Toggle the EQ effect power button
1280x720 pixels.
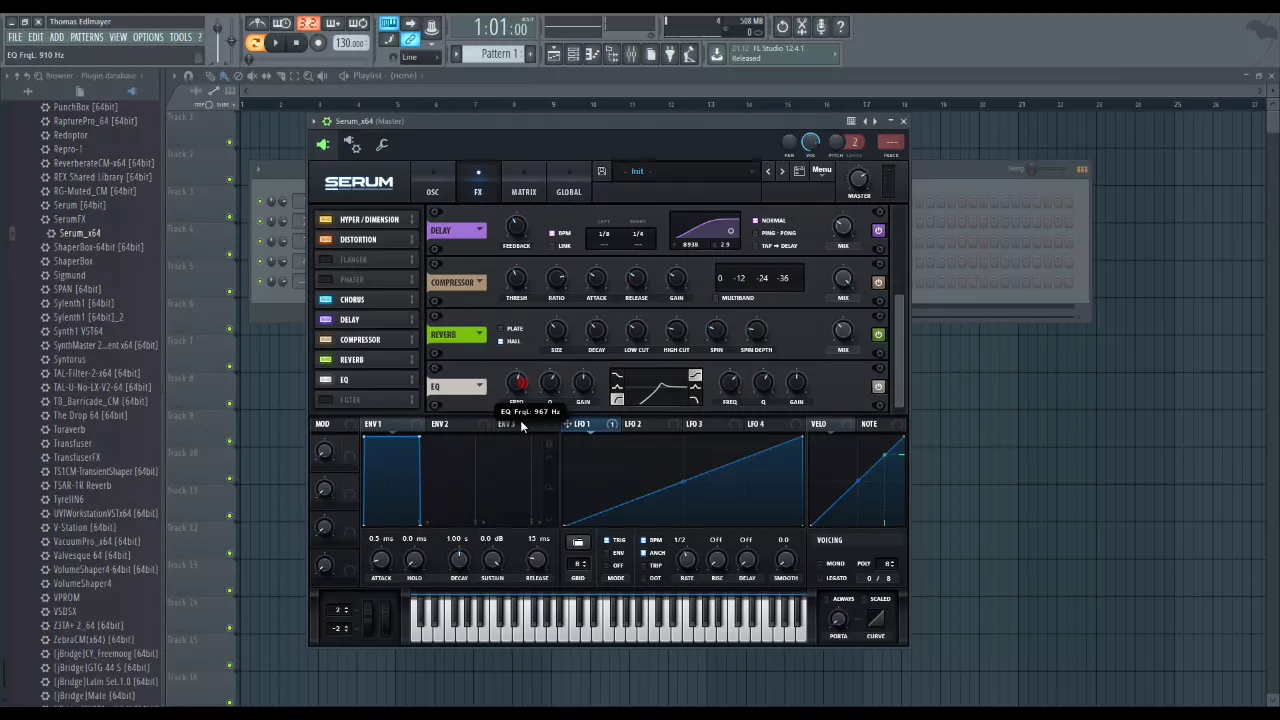878,387
